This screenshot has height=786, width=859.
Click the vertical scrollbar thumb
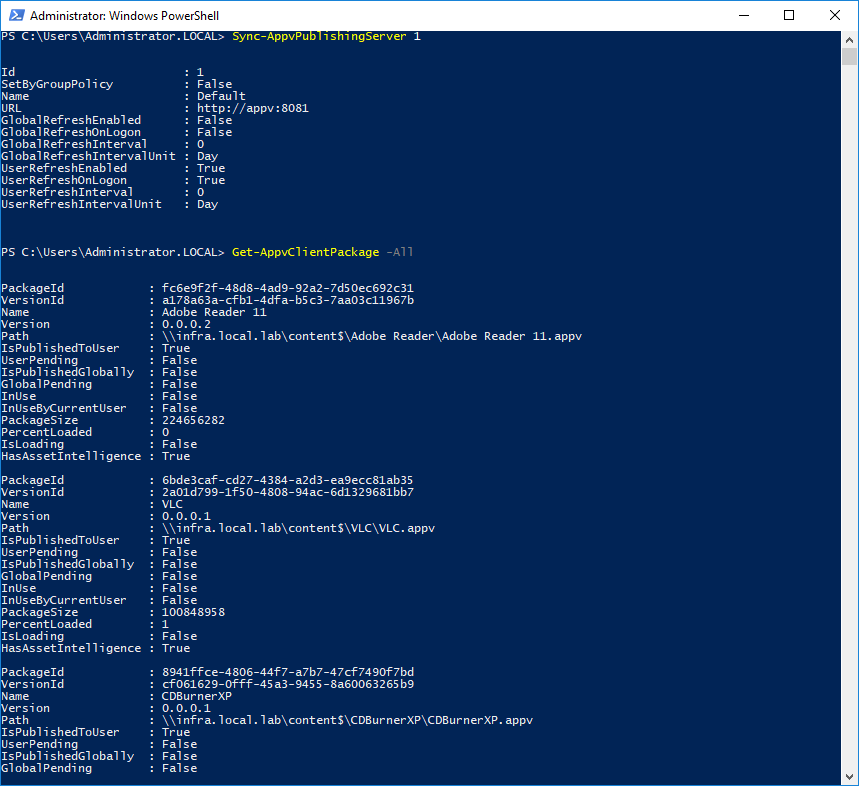849,56
